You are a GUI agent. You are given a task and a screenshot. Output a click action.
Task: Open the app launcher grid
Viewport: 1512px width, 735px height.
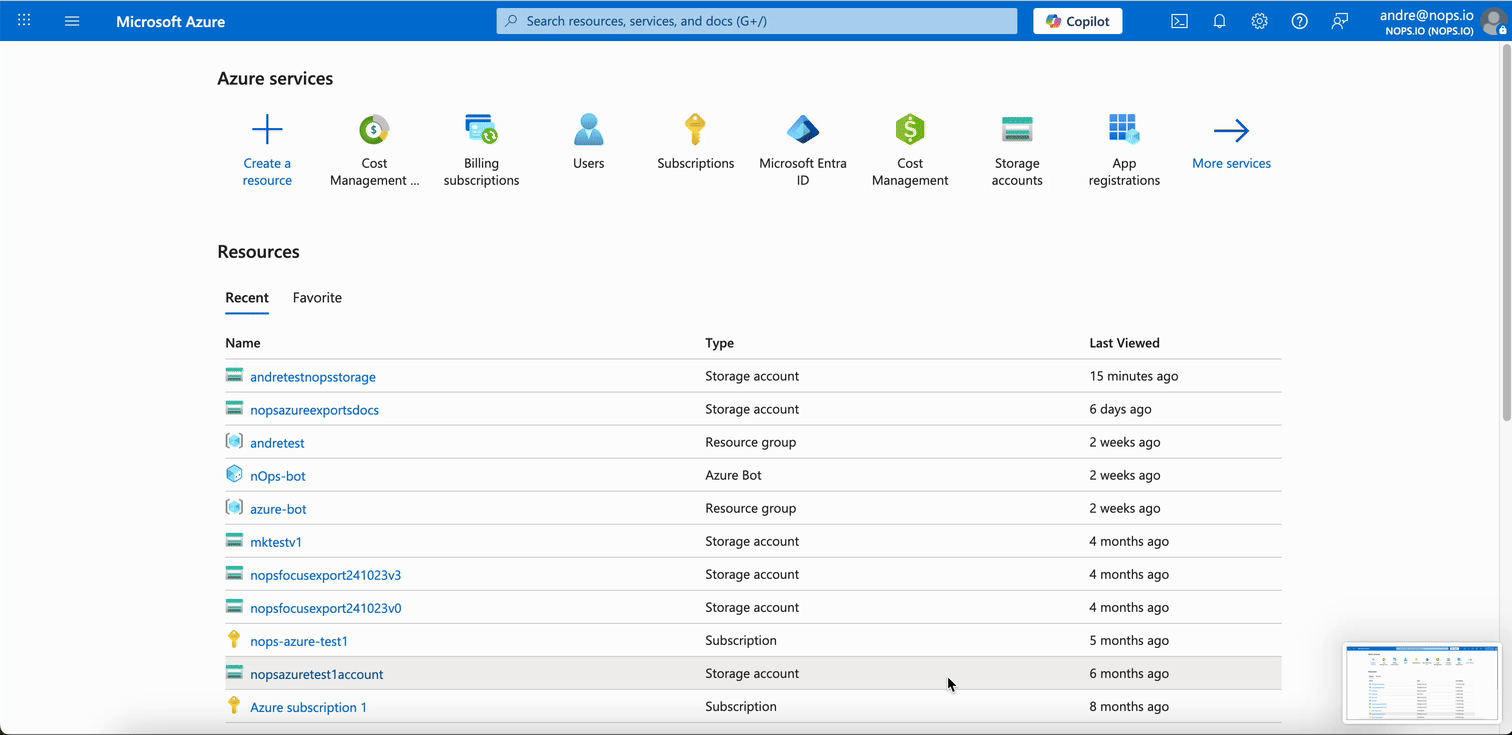point(24,20)
